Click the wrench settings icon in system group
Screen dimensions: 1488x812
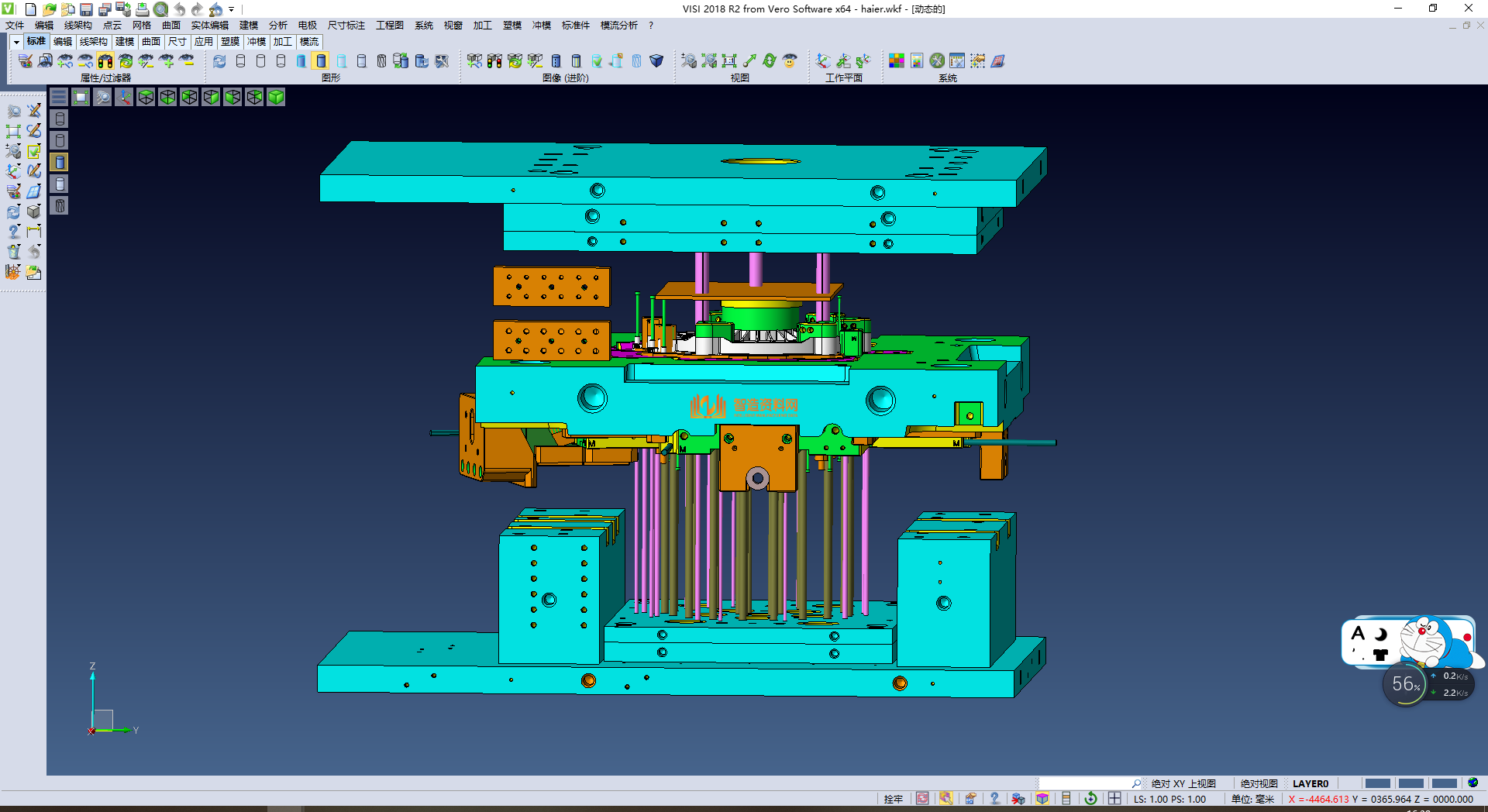[937, 61]
